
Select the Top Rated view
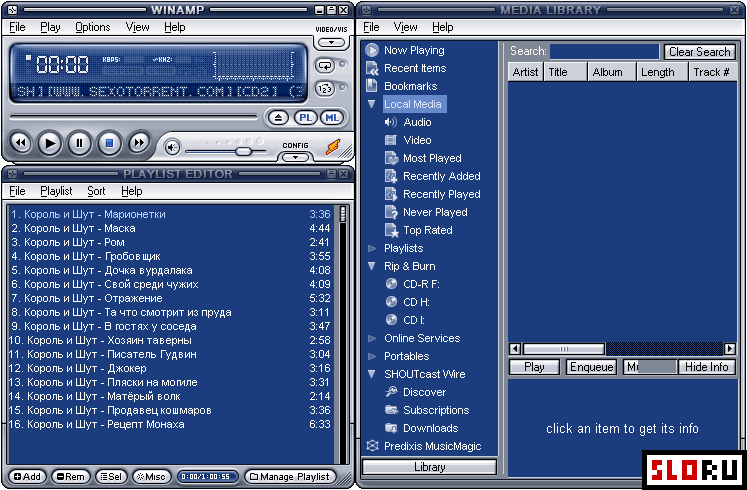tap(428, 230)
